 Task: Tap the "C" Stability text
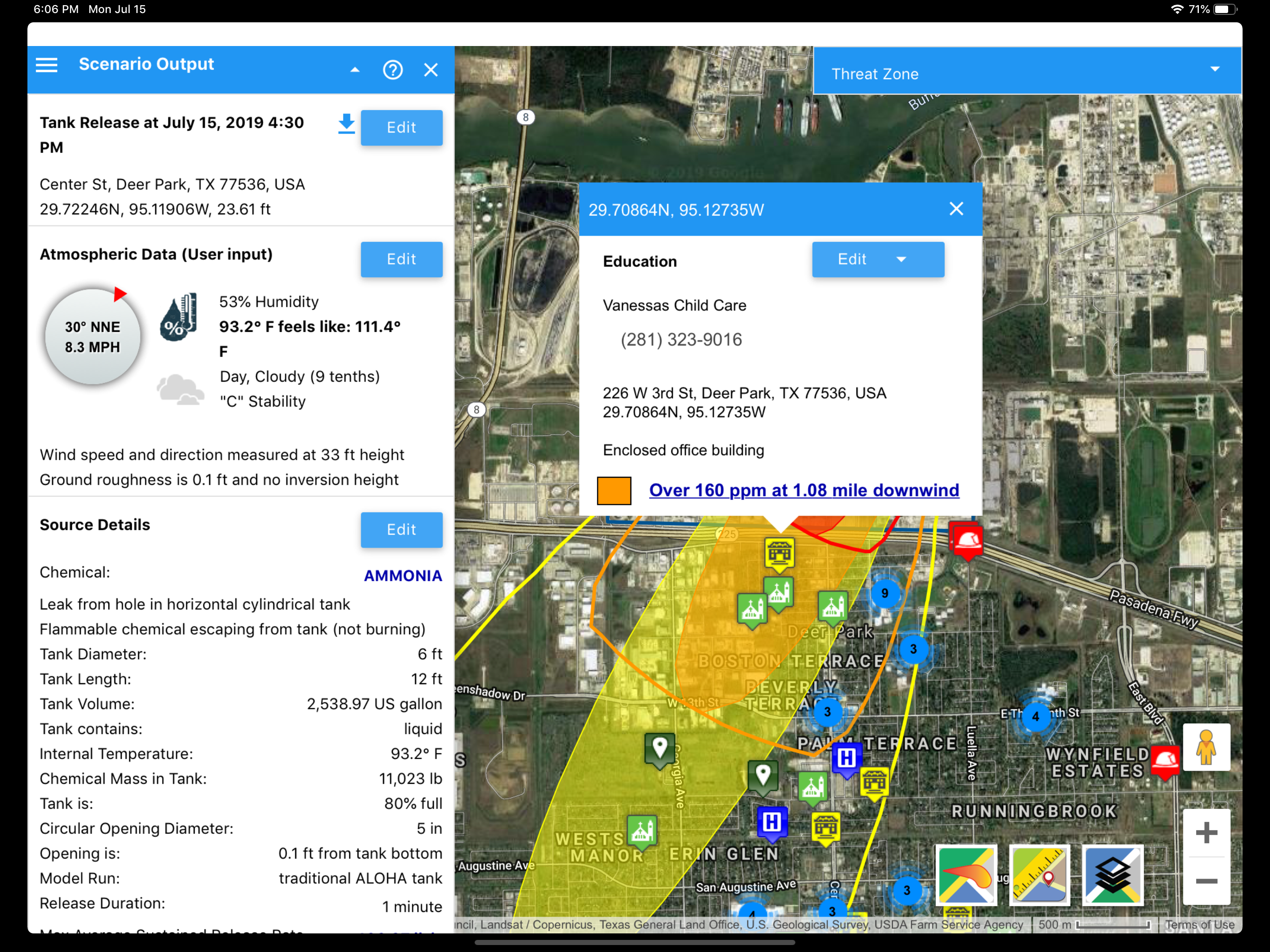point(262,401)
